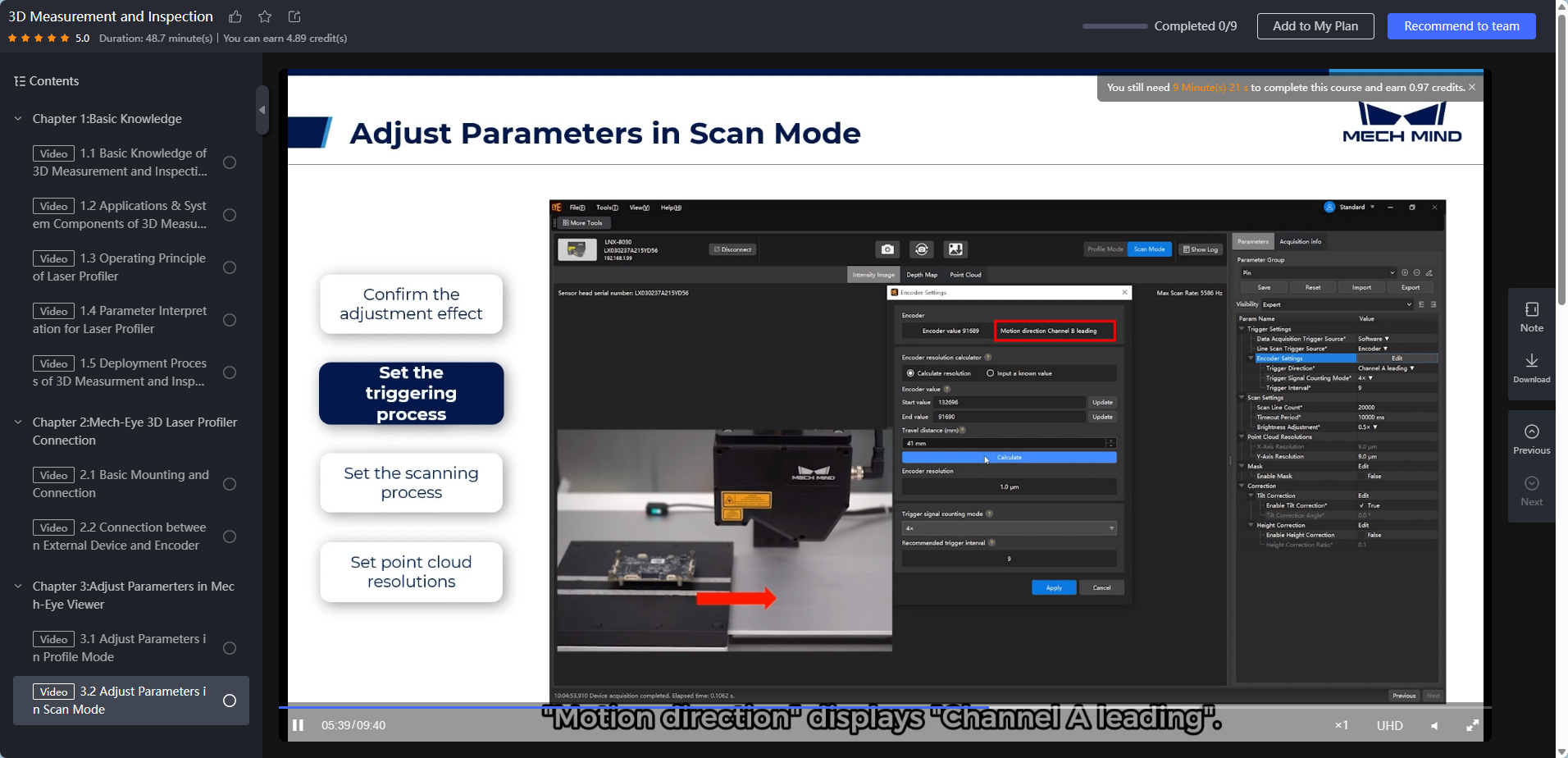Open the Download option

pyautogui.click(x=1531, y=368)
